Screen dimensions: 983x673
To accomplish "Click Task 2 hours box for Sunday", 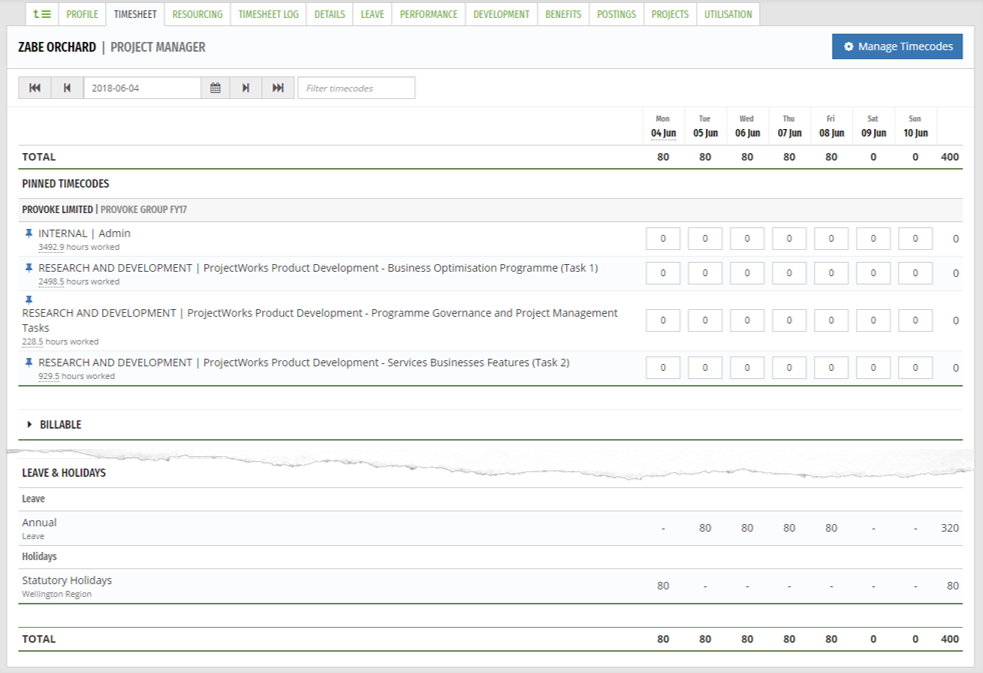I will [x=915, y=368].
